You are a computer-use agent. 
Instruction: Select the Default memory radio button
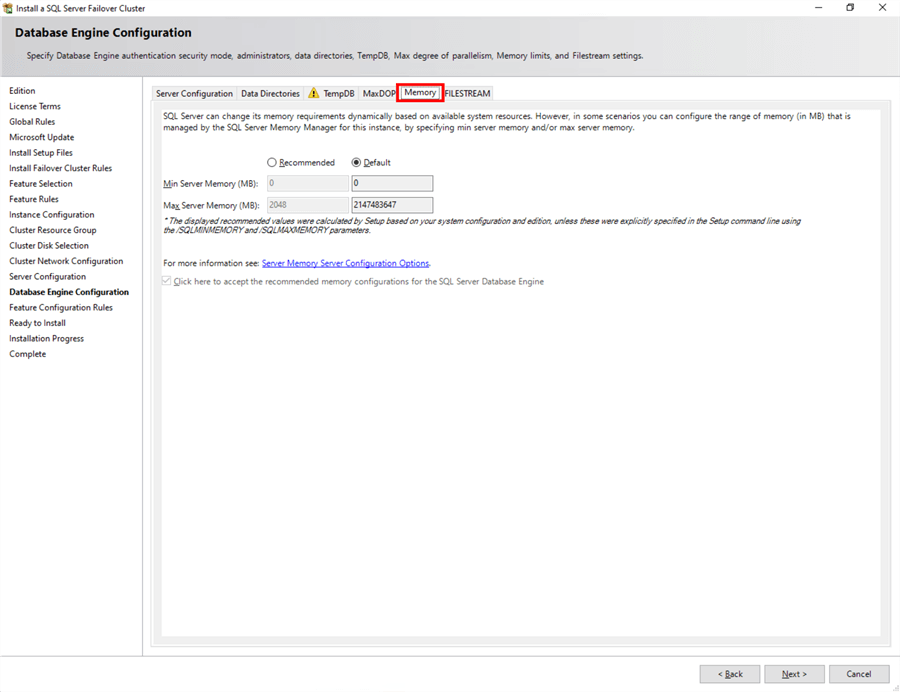click(356, 162)
